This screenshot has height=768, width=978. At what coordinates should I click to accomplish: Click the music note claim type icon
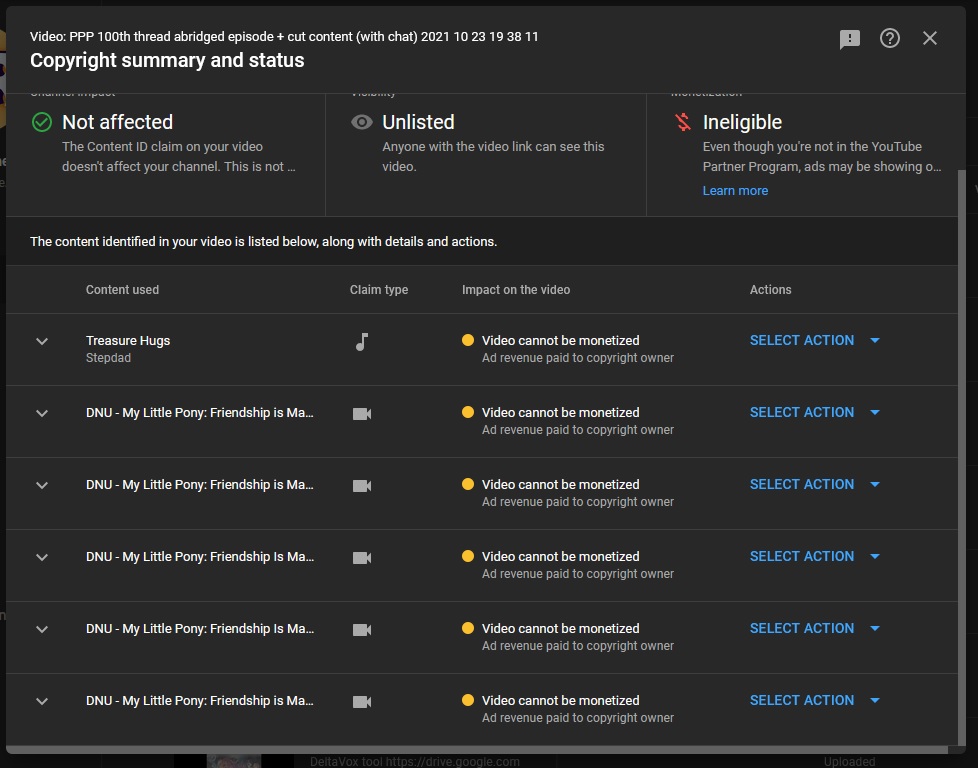click(362, 342)
